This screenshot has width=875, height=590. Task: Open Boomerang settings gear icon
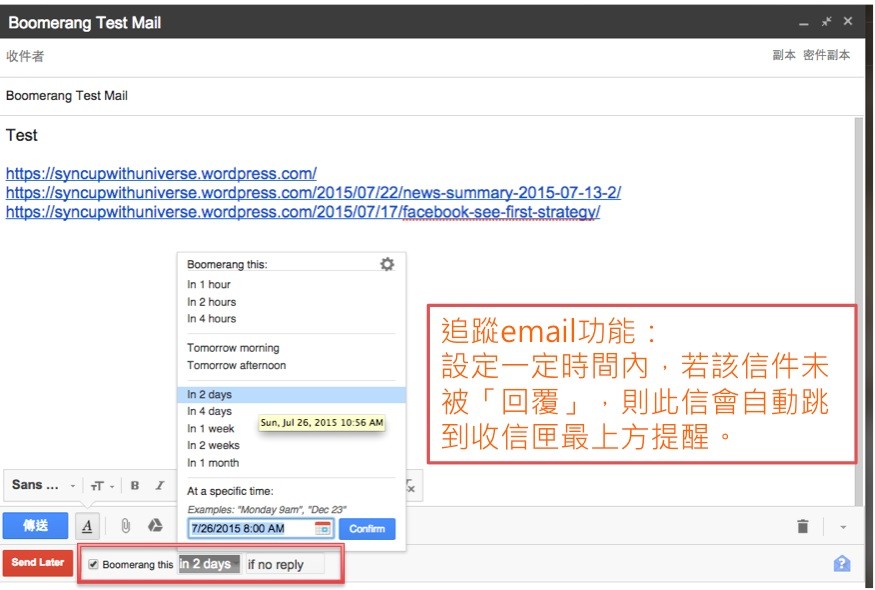[387, 264]
